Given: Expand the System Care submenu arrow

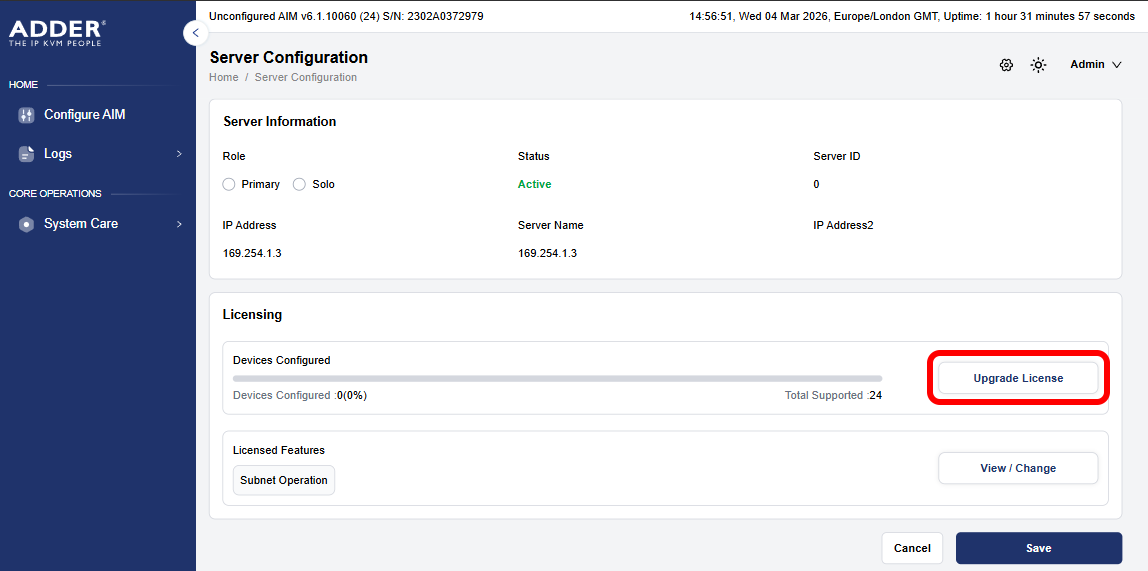Looking at the screenshot, I should 179,224.
